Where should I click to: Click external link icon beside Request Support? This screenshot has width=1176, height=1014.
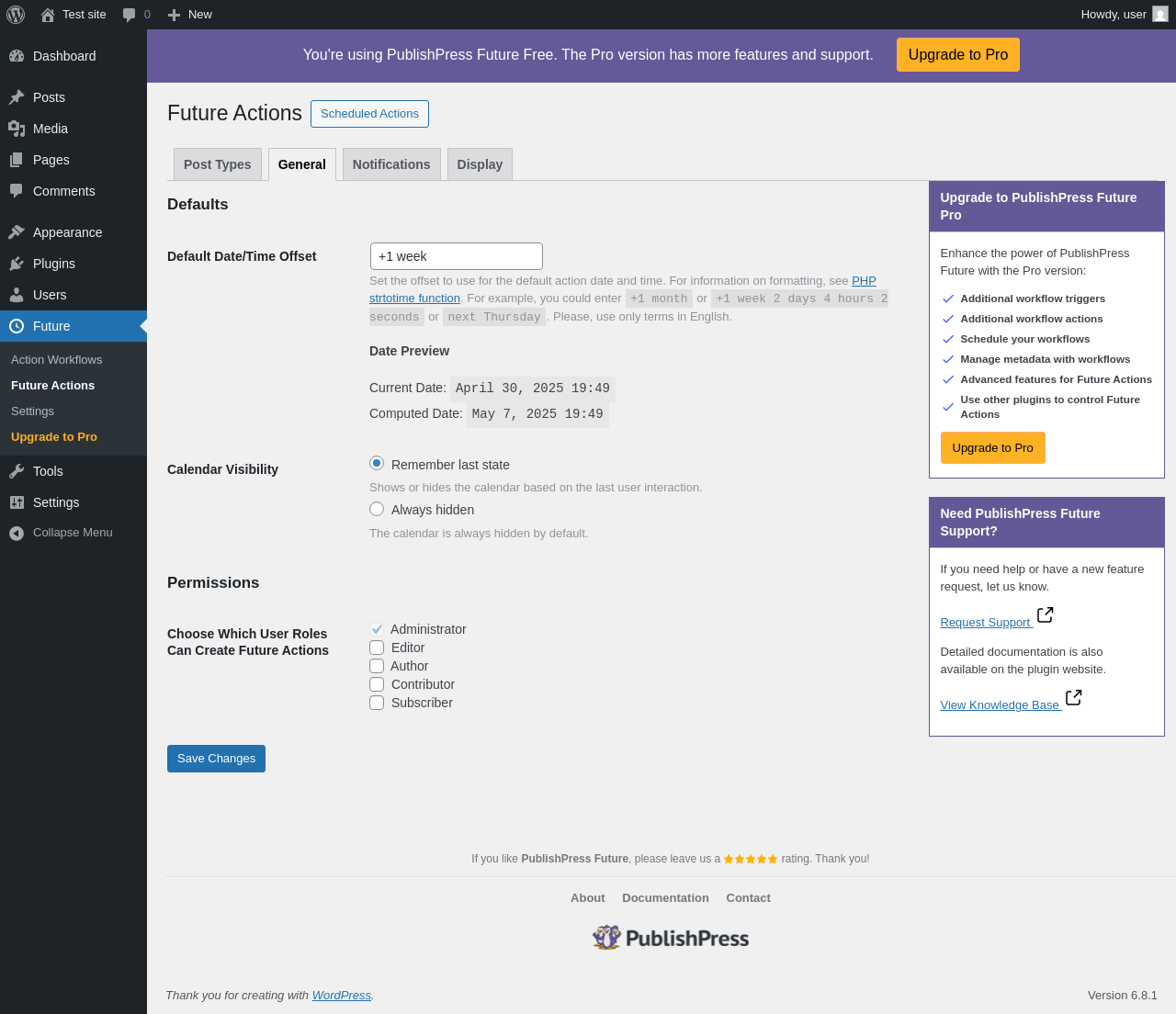1046,614
